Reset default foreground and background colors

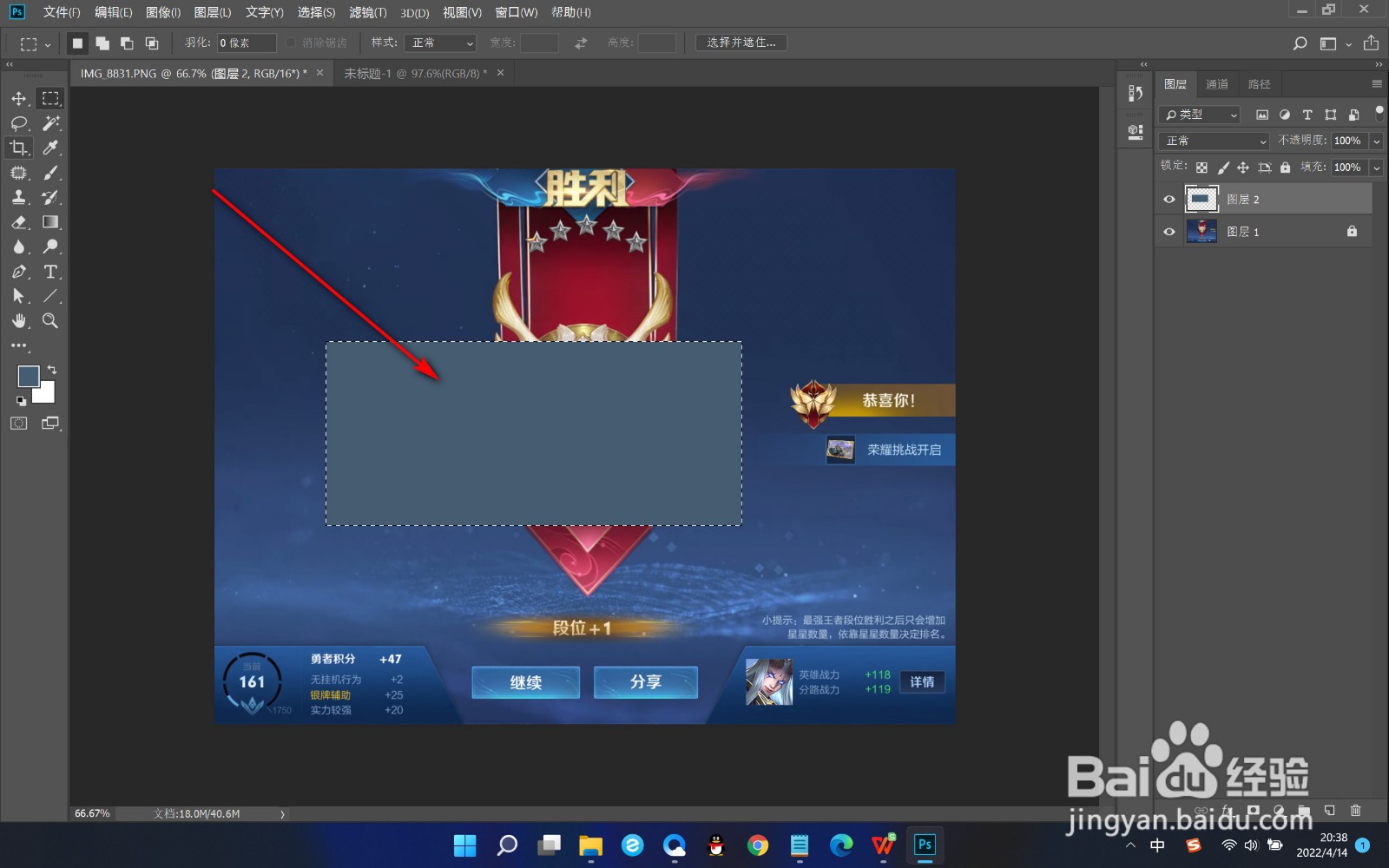pyautogui.click(x=21, y=401)
